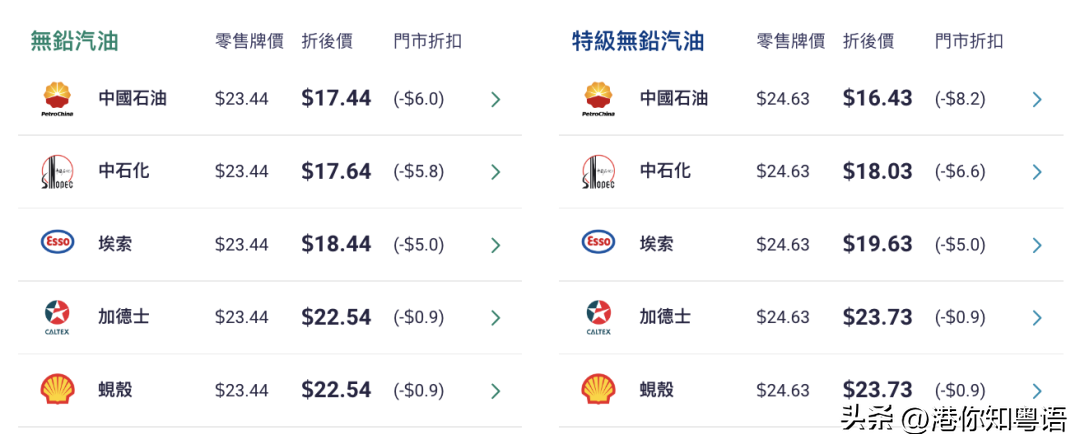Click Esso logo in 無鉛汽油 list
Image resolution: width=1080 pixels, height=445 pixels.
[x=58, y=242]
